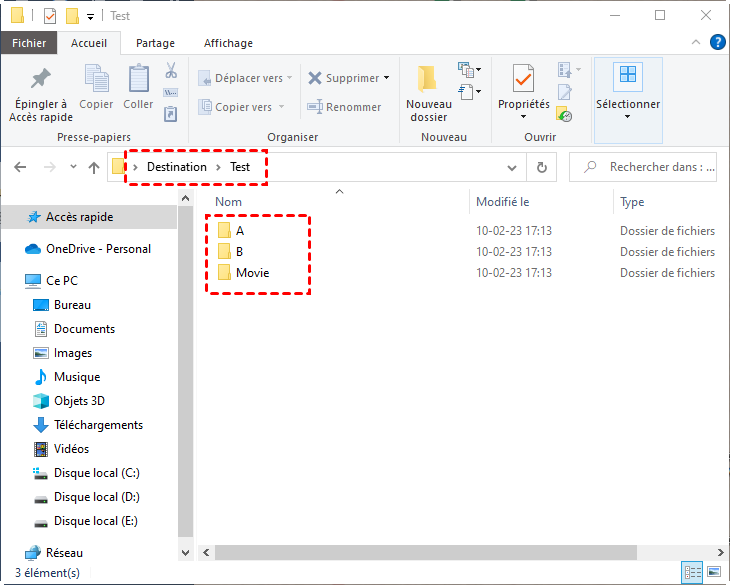Click the Supprimer red X button
The height and width of the screenshot is (585, 730).
[x=344, y=78]
